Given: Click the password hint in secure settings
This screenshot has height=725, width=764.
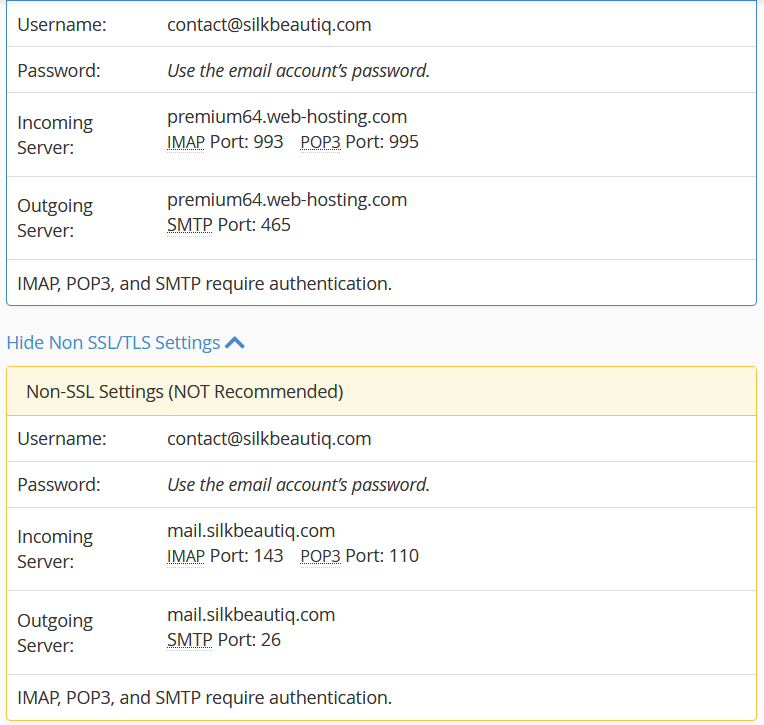Looking at the screenshot, I should [x=298, y=71].
